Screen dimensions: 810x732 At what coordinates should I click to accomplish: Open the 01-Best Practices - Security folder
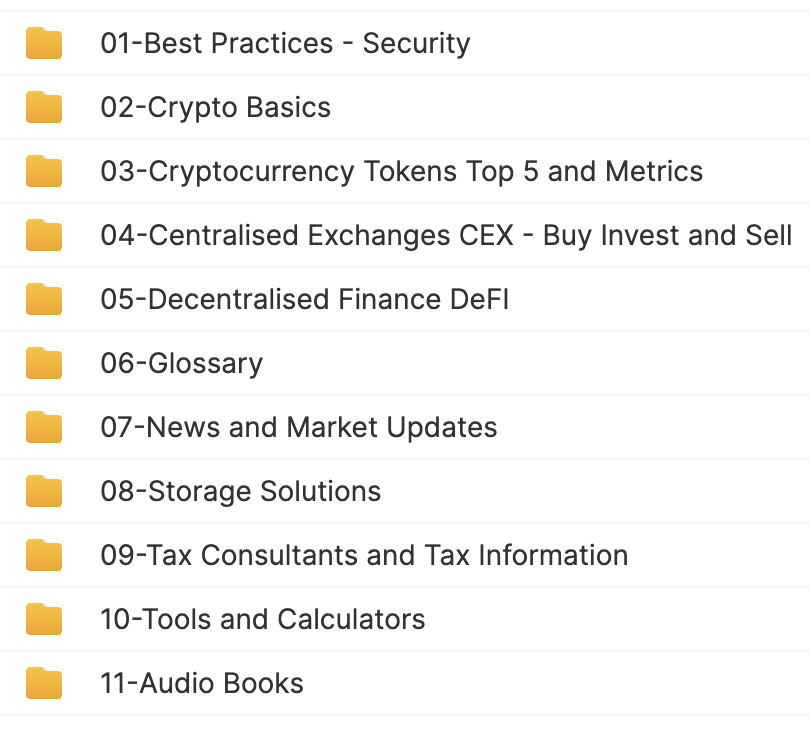[285, 44]
